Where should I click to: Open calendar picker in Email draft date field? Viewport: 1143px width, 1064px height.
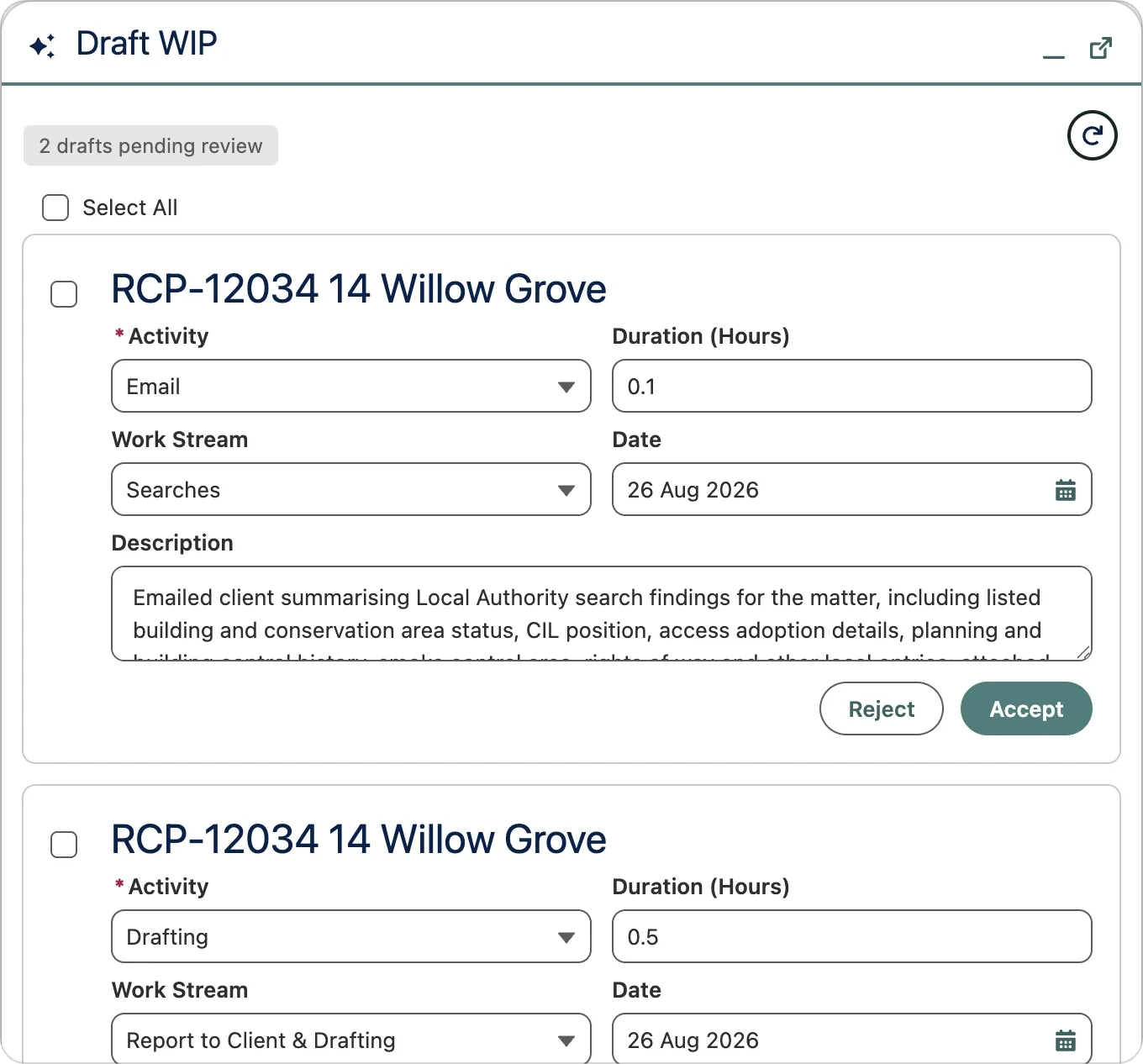pos(1065,490)
